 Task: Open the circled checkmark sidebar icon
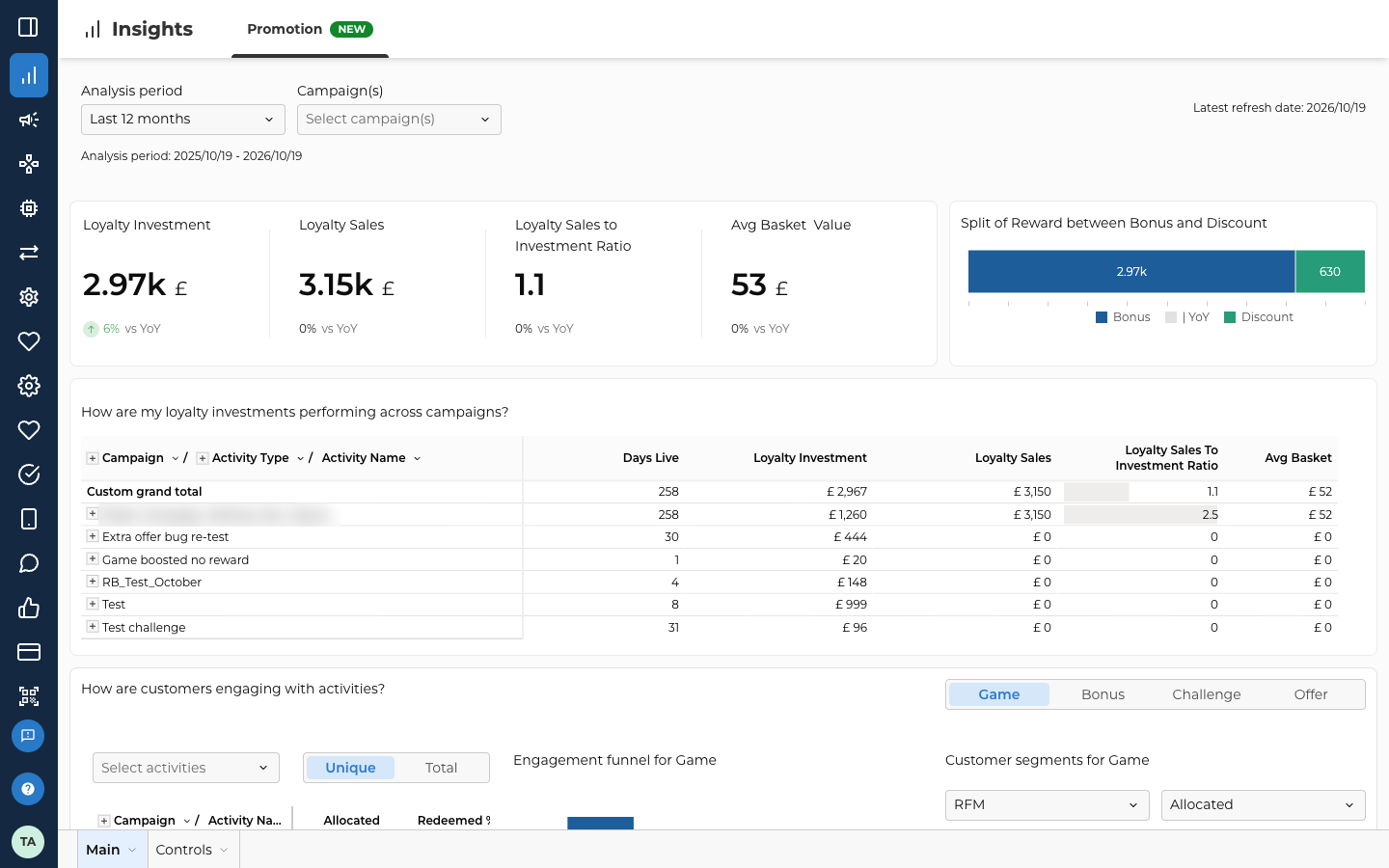29,475
